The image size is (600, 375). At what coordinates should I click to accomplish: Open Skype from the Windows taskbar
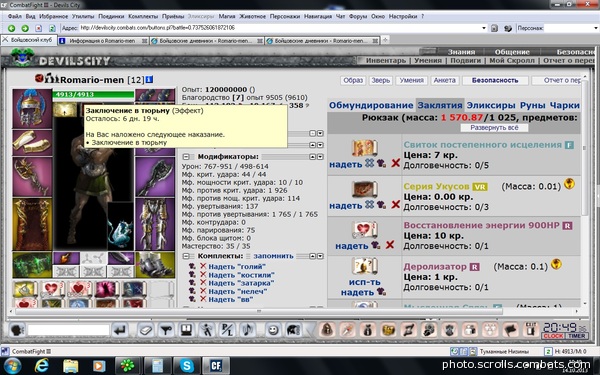coord(187,366)
